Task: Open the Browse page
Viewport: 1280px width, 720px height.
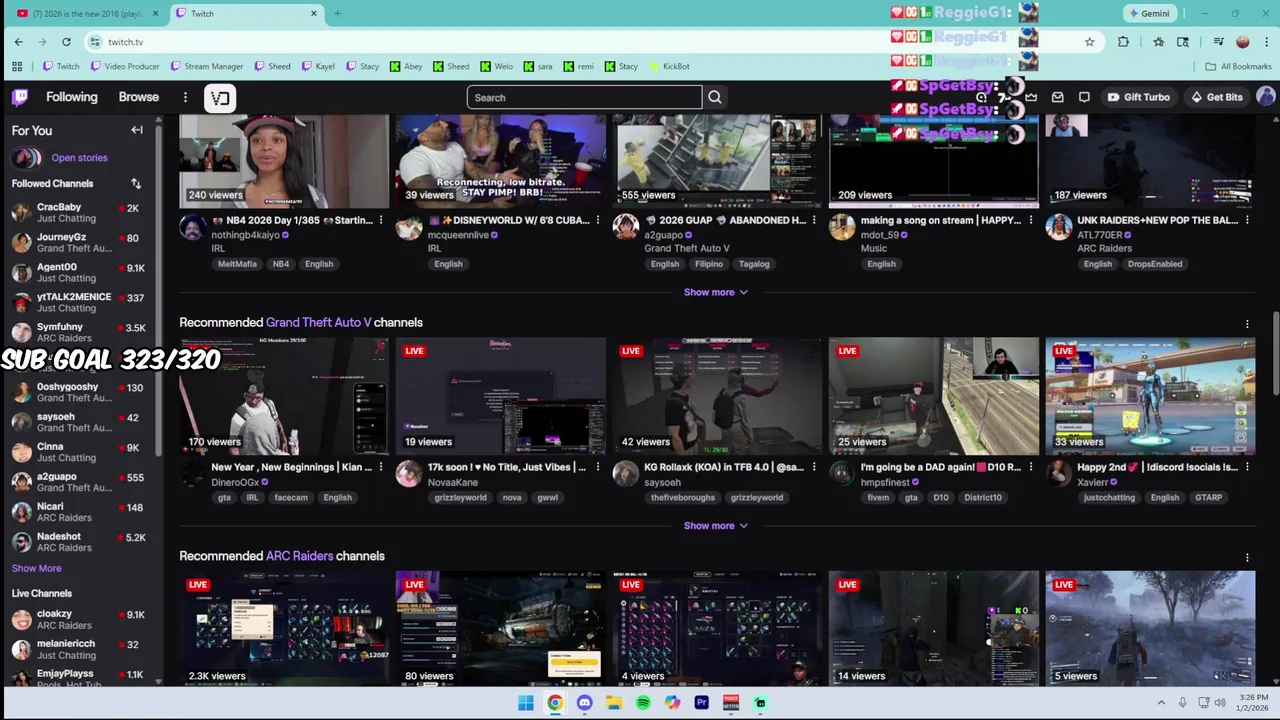Action: coord(138,97)
